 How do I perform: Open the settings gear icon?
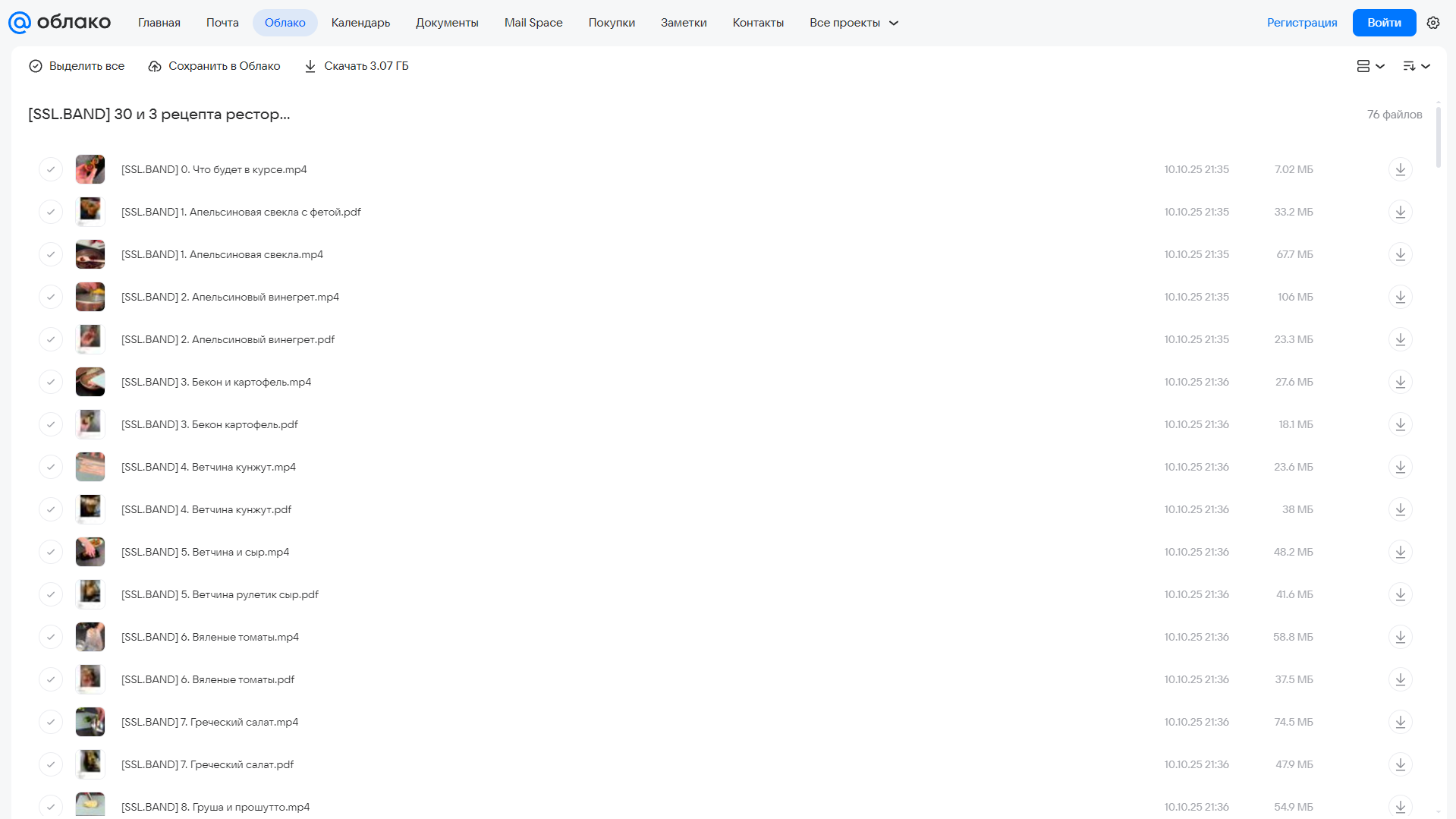click(1432, 23)
